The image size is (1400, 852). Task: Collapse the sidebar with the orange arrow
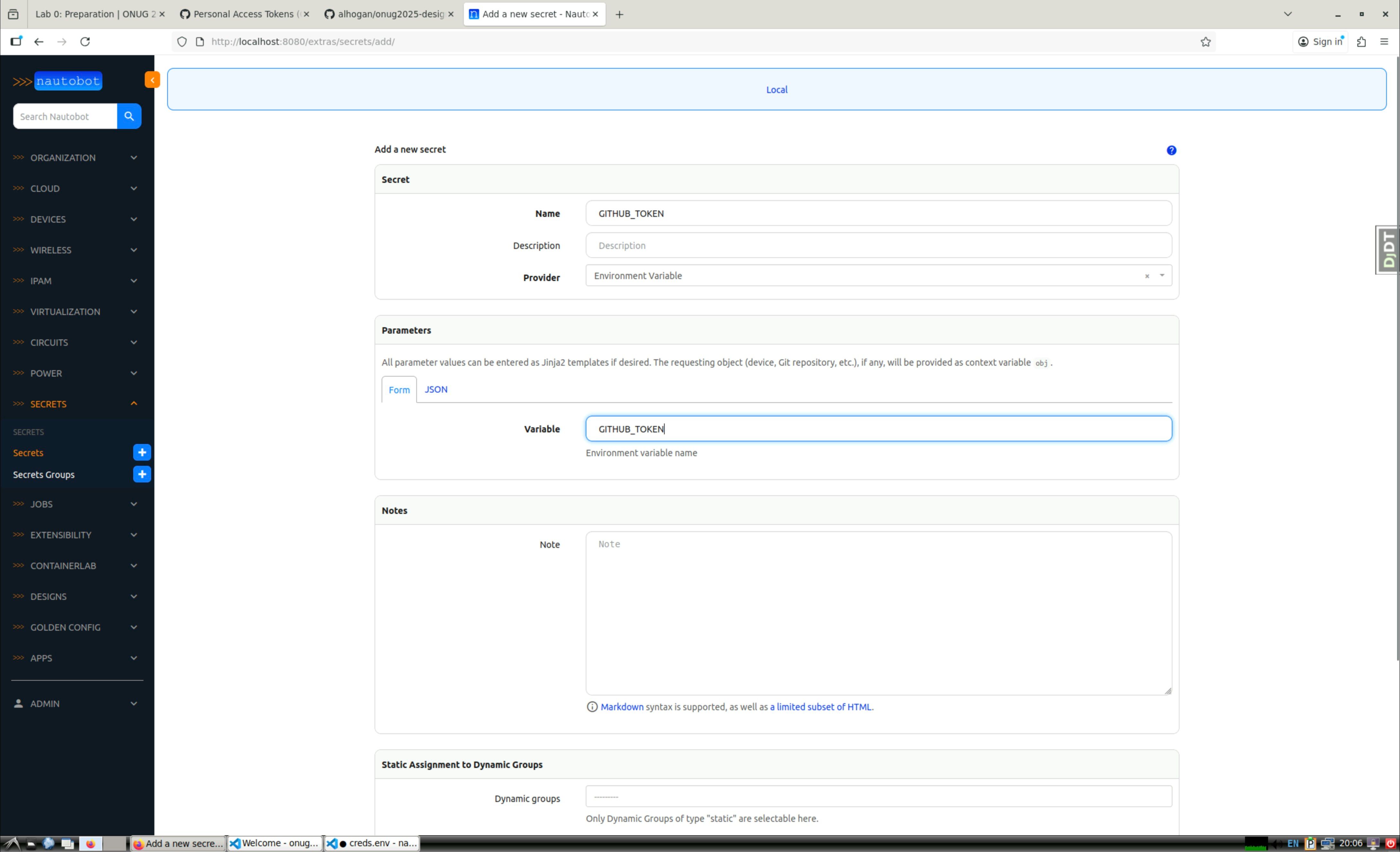[x=152, y=80]
